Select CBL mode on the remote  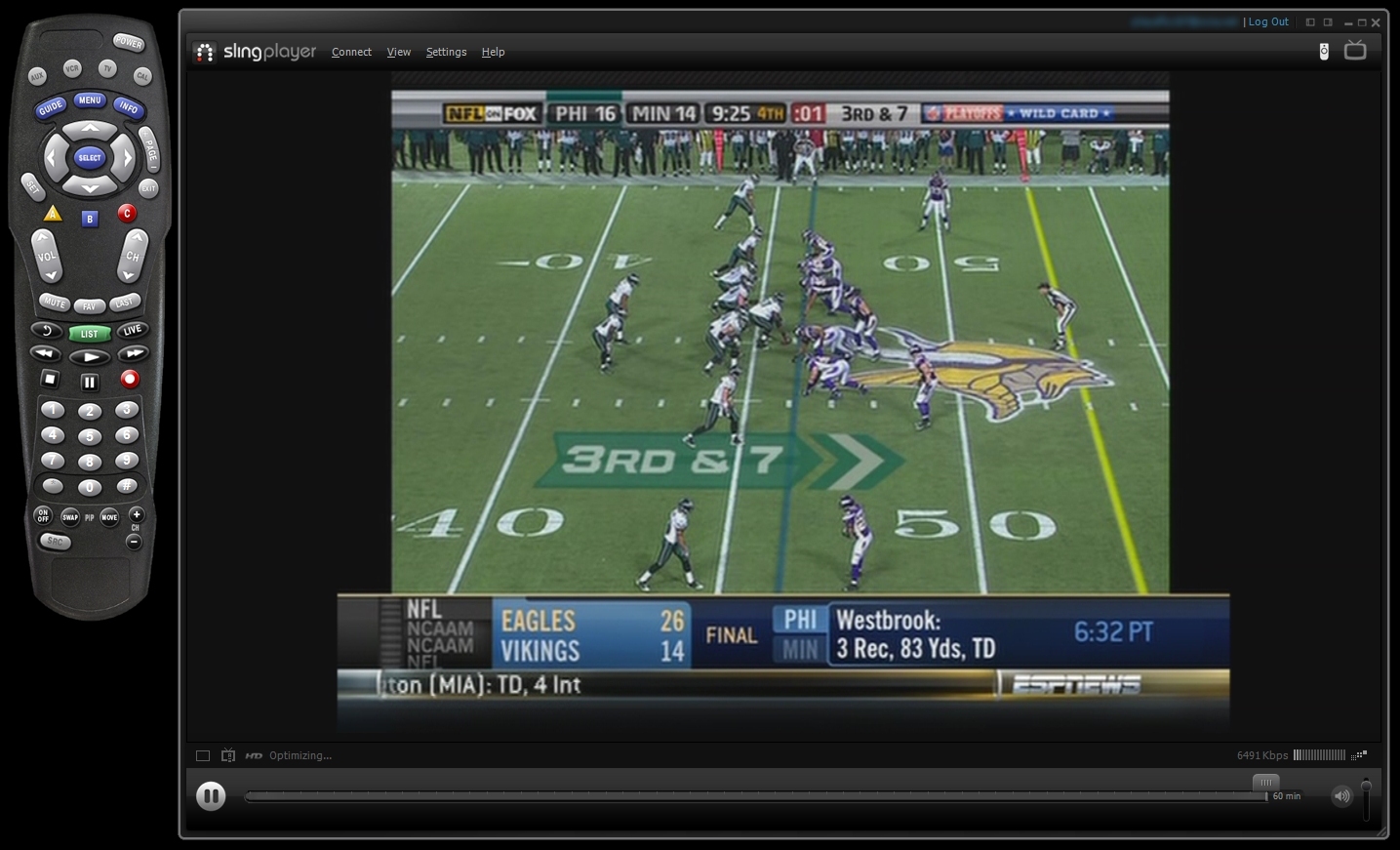point(142,76)
